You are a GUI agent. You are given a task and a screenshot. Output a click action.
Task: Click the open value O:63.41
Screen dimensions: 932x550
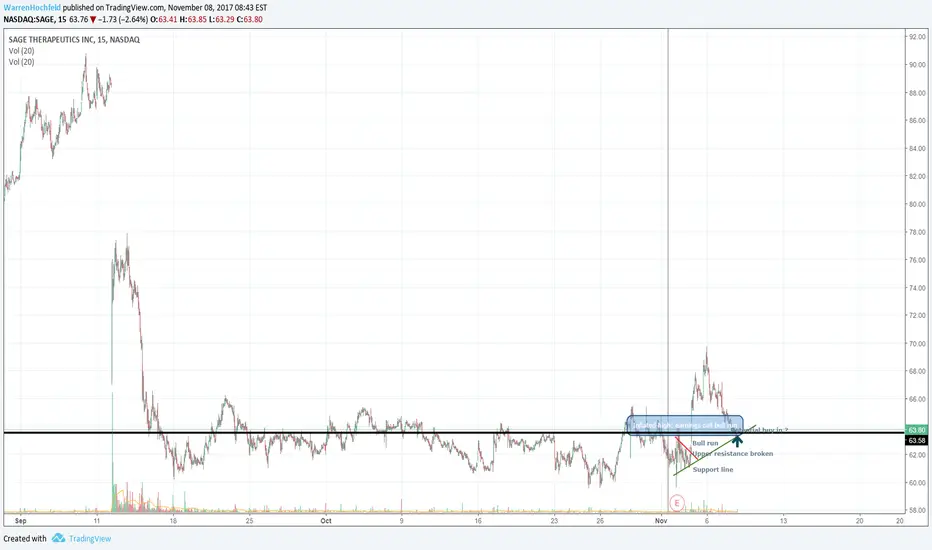[163, 20]
